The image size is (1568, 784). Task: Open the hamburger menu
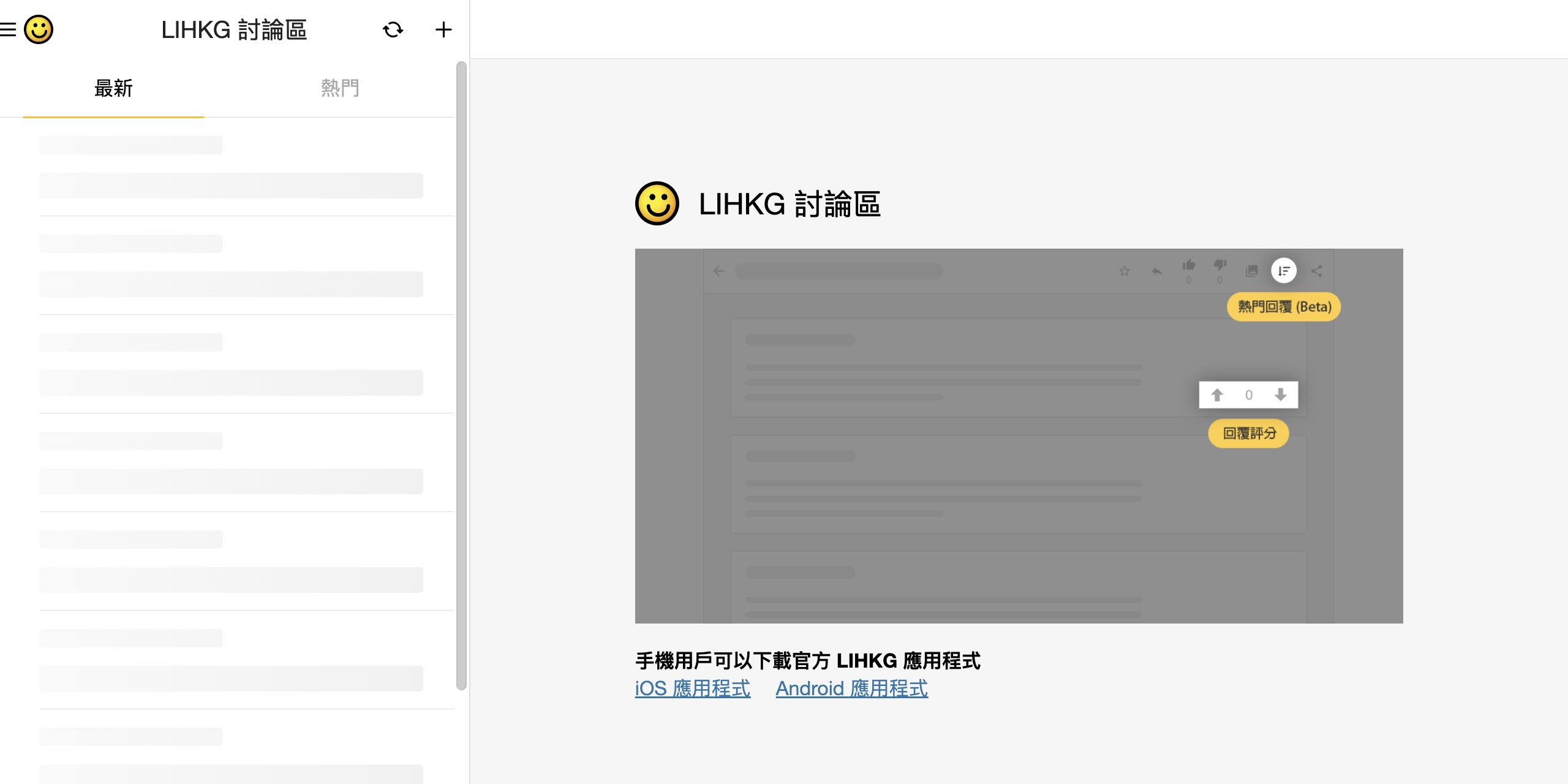[x=7, y=29]
